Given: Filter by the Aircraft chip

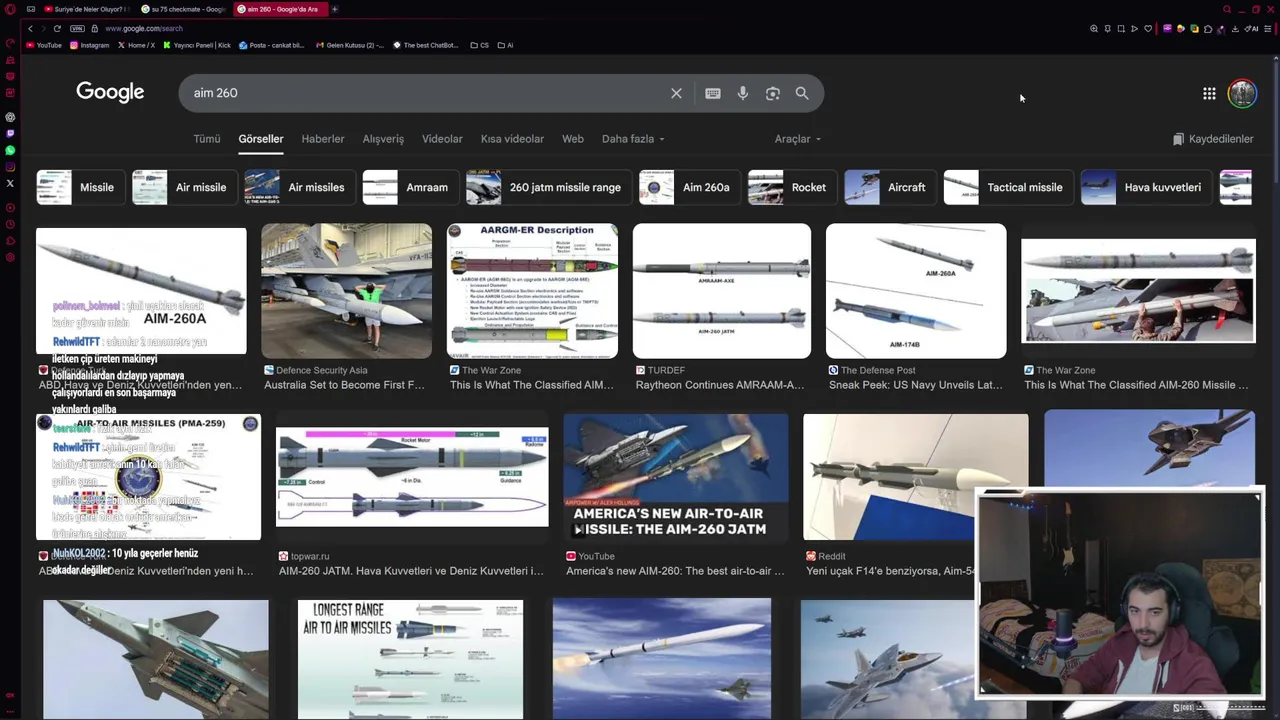Looking at the screenshot, I should (x=889, y=187).
